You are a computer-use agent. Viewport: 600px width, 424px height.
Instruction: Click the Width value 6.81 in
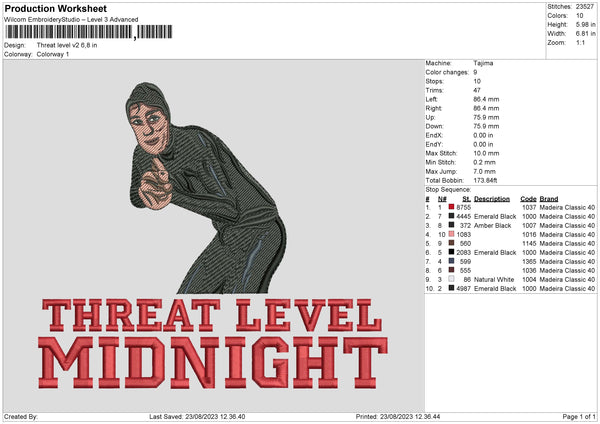tap(585, 34)
